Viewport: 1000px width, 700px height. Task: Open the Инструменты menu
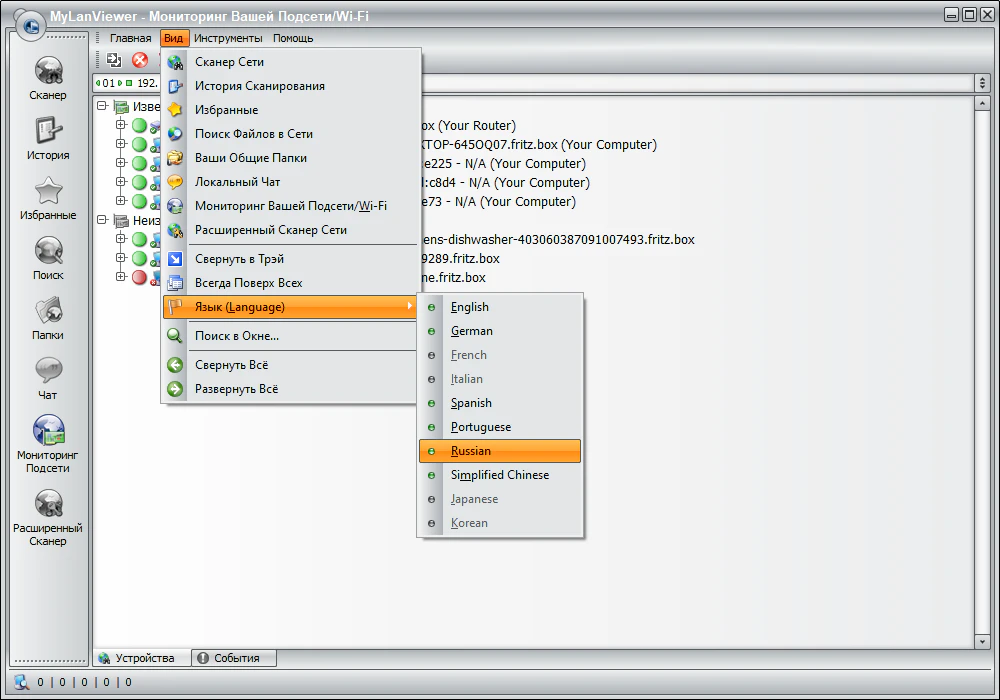[228, 38]
